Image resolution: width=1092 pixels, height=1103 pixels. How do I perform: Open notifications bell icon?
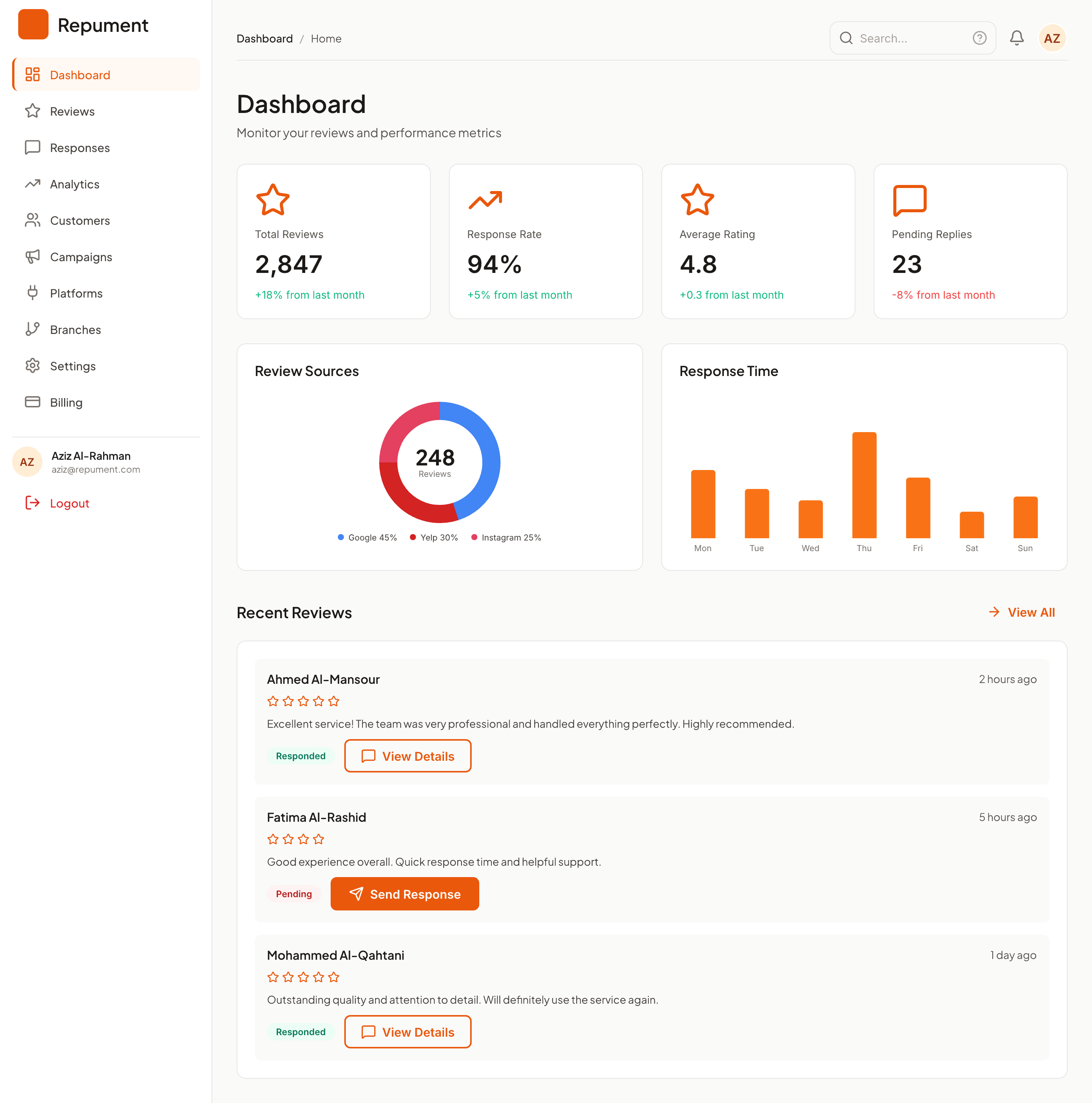(x=1017, y=38)
